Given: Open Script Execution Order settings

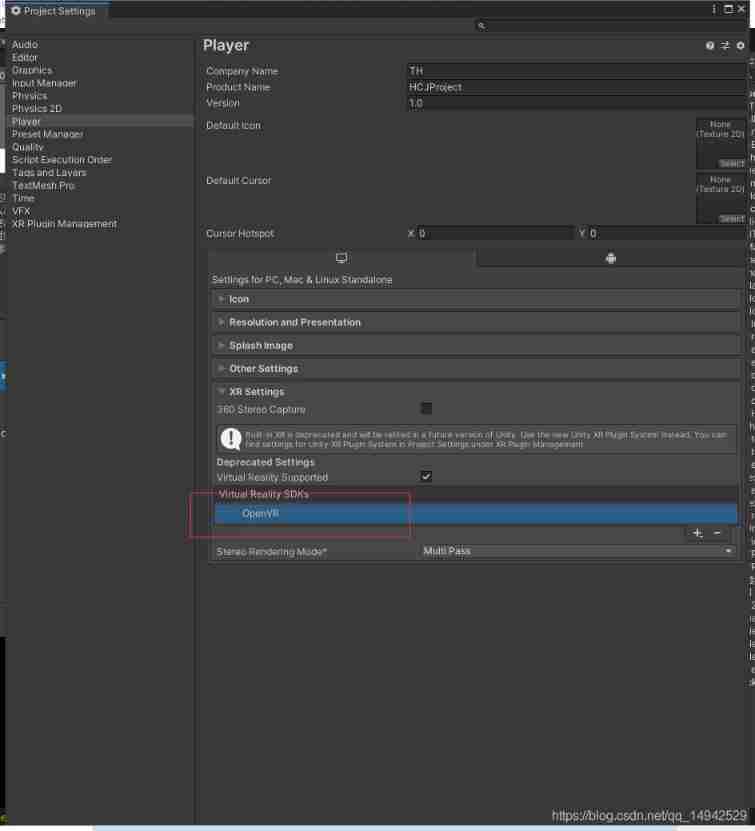Looking at the screenshot, I should (62, 160).
